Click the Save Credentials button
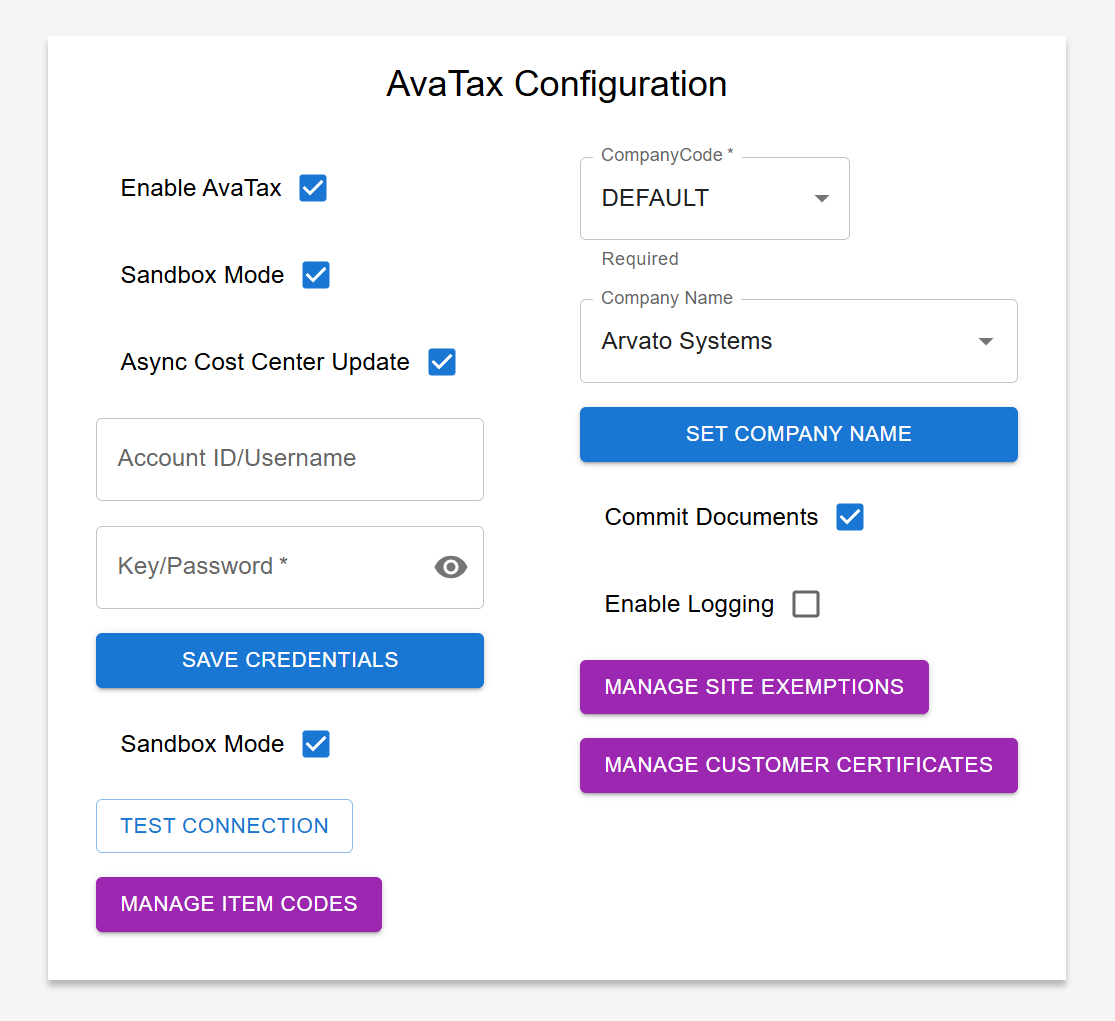 [290, 660]
